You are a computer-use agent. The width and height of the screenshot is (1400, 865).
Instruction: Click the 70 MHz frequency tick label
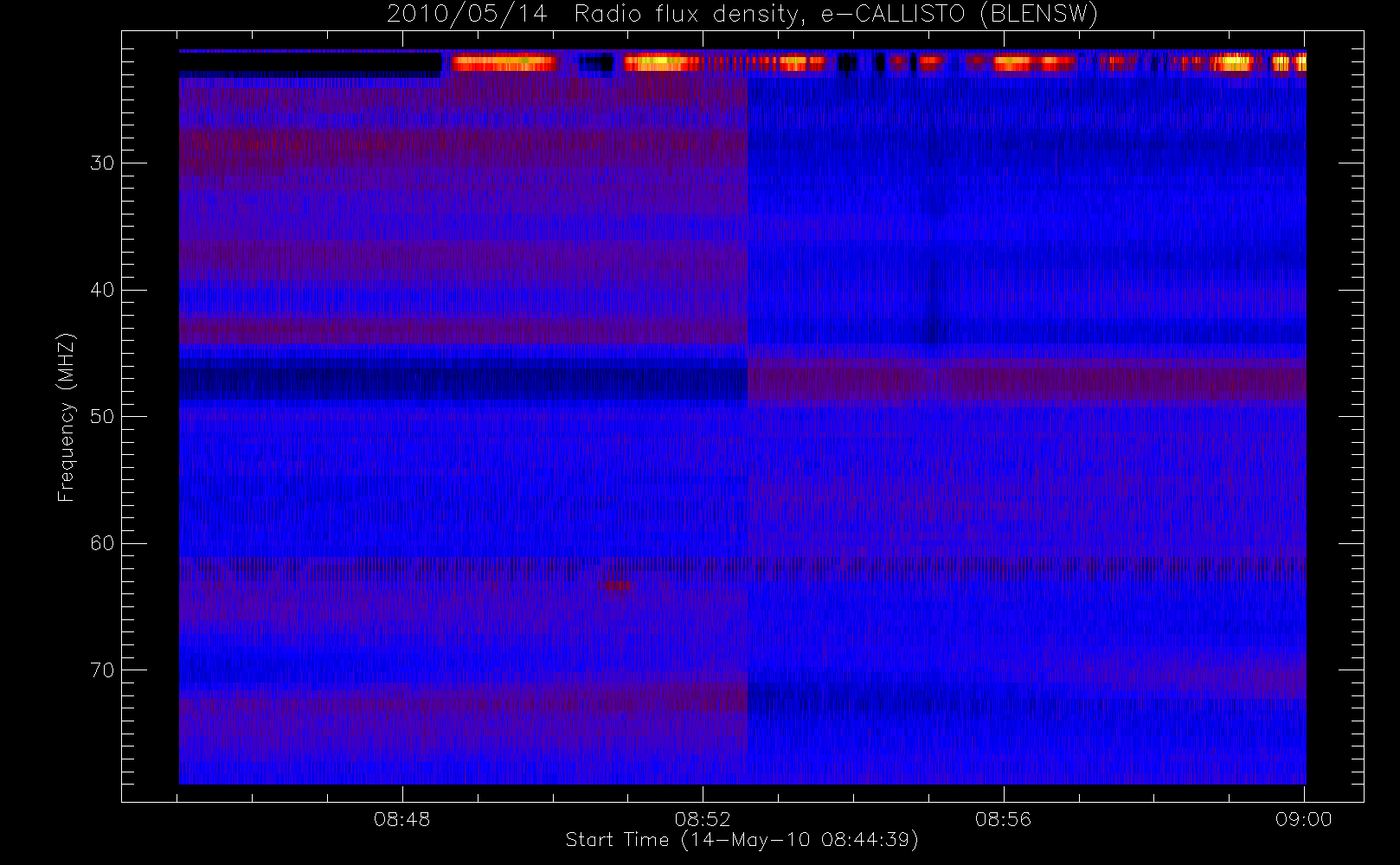coord(102,670)
